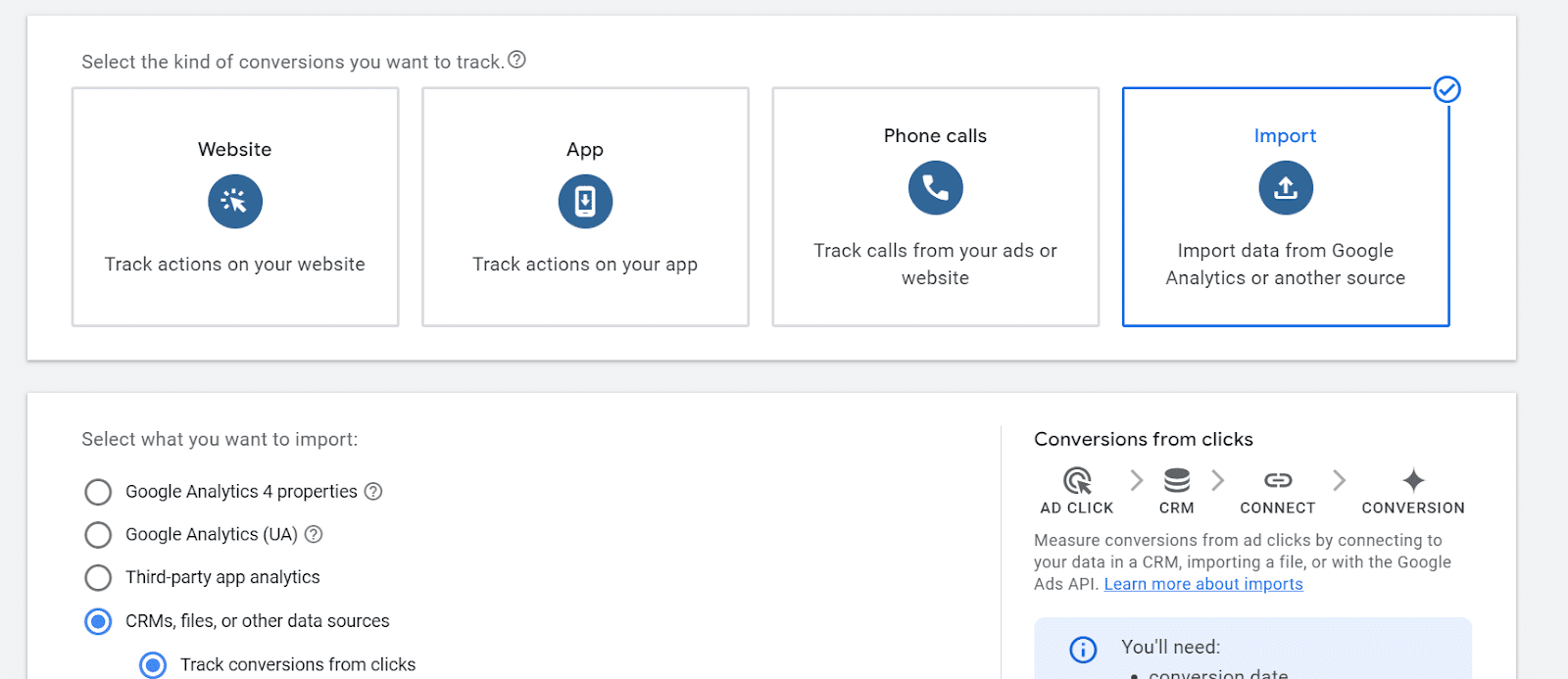Select Google Analytics 4 properties radio button
The width and height of the screenshot is (1568, 679).
pyautogui.click(x=98, y=492)
